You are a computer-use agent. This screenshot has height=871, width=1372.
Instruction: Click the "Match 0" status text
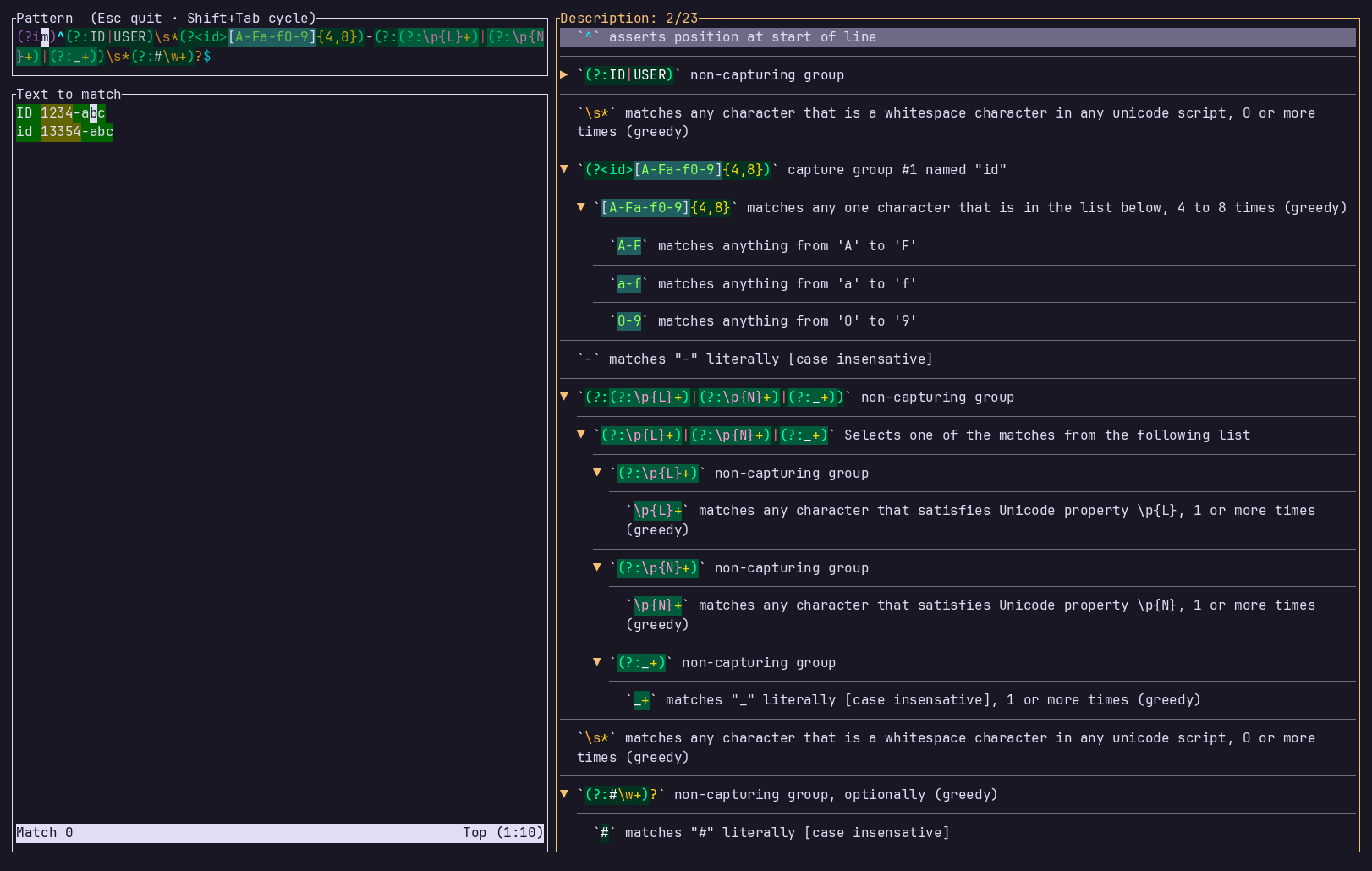pos(45,833)
